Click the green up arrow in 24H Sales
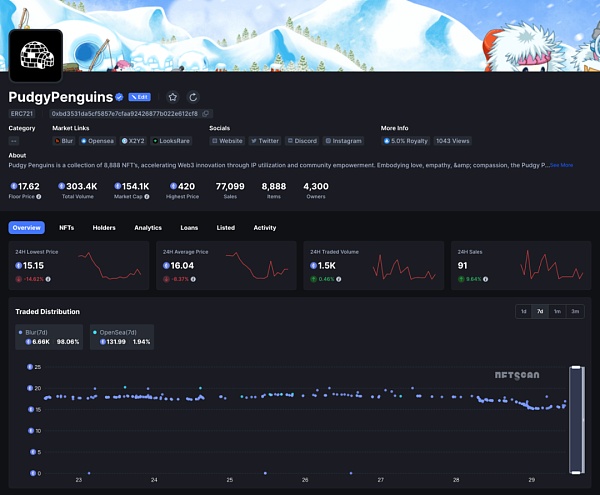The height and width of the screenshot is (495, 600). coord(461,279)
